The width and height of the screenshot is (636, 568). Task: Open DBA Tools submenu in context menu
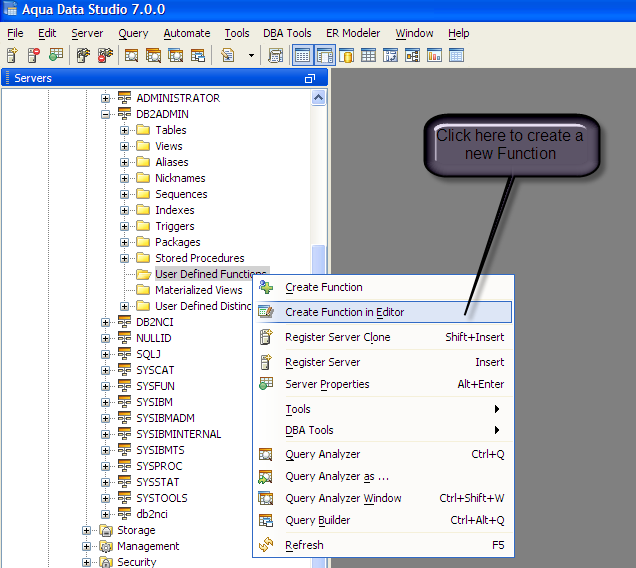(383, 430)
